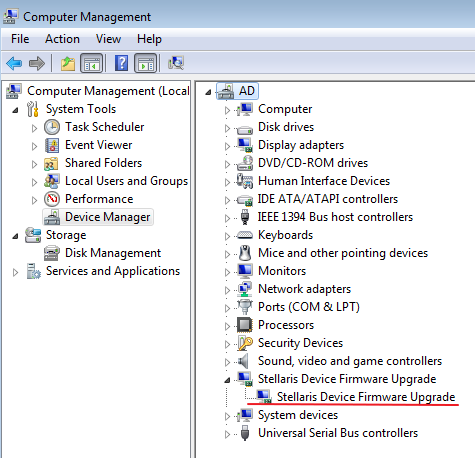475x458 pixels.
Task: Click Scan for hardware changes icon
Action: [x=176, y=63]
